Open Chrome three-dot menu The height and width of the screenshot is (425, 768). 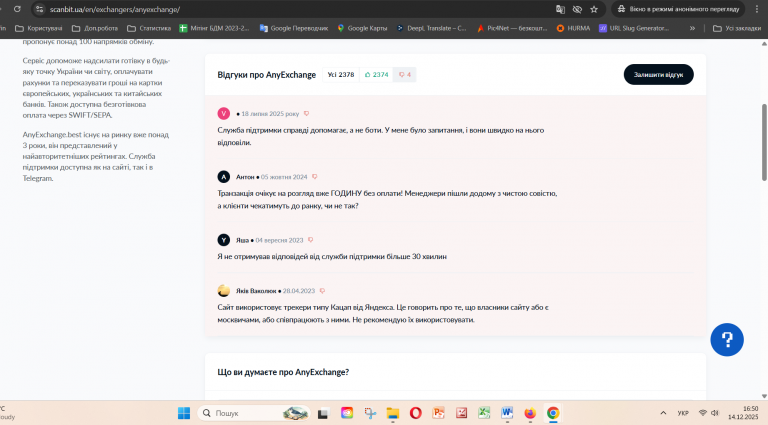(x=757, y=9)
